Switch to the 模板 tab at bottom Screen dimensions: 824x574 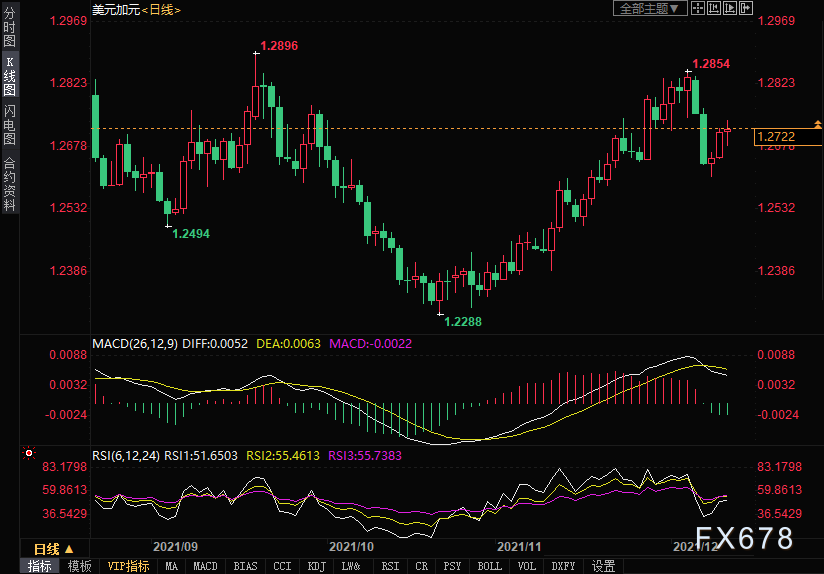pos(79,566)
